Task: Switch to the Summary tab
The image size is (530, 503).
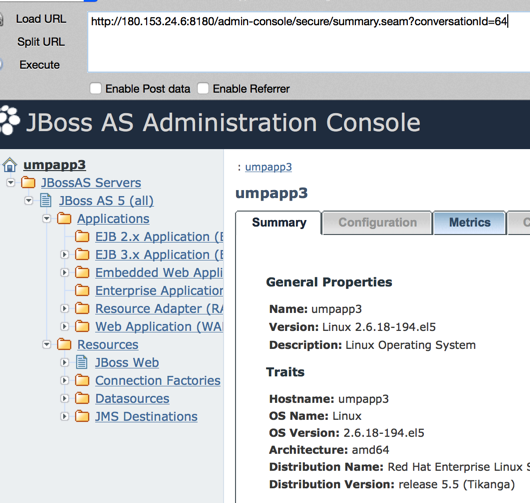Action: [279, 222]
